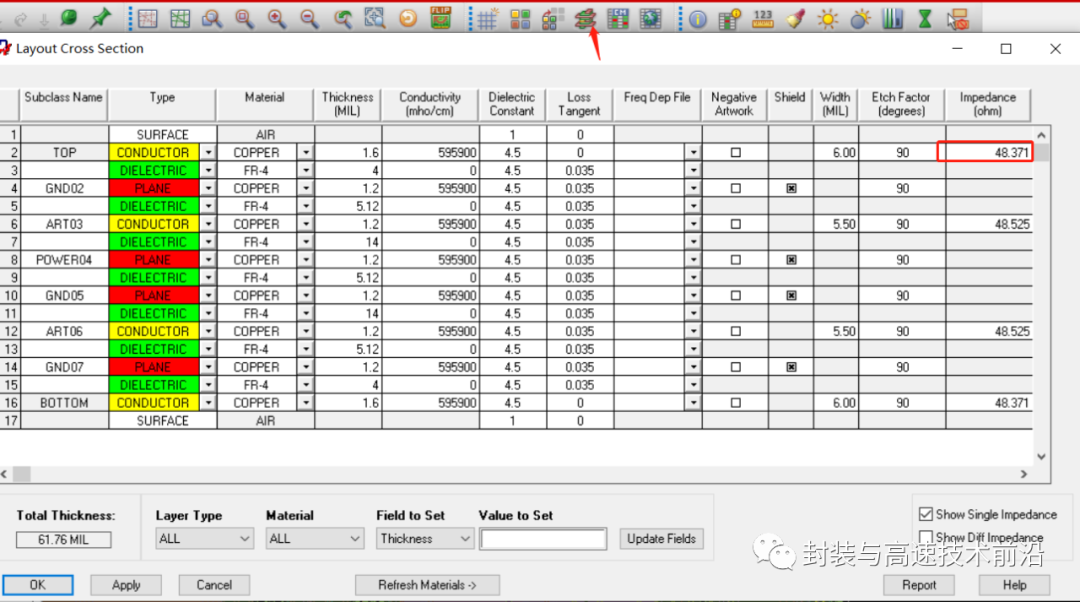This screenshot has width=1080, height=602.
Task: Enable Show Diff Impedance checkbox
Action: (926, 537)
